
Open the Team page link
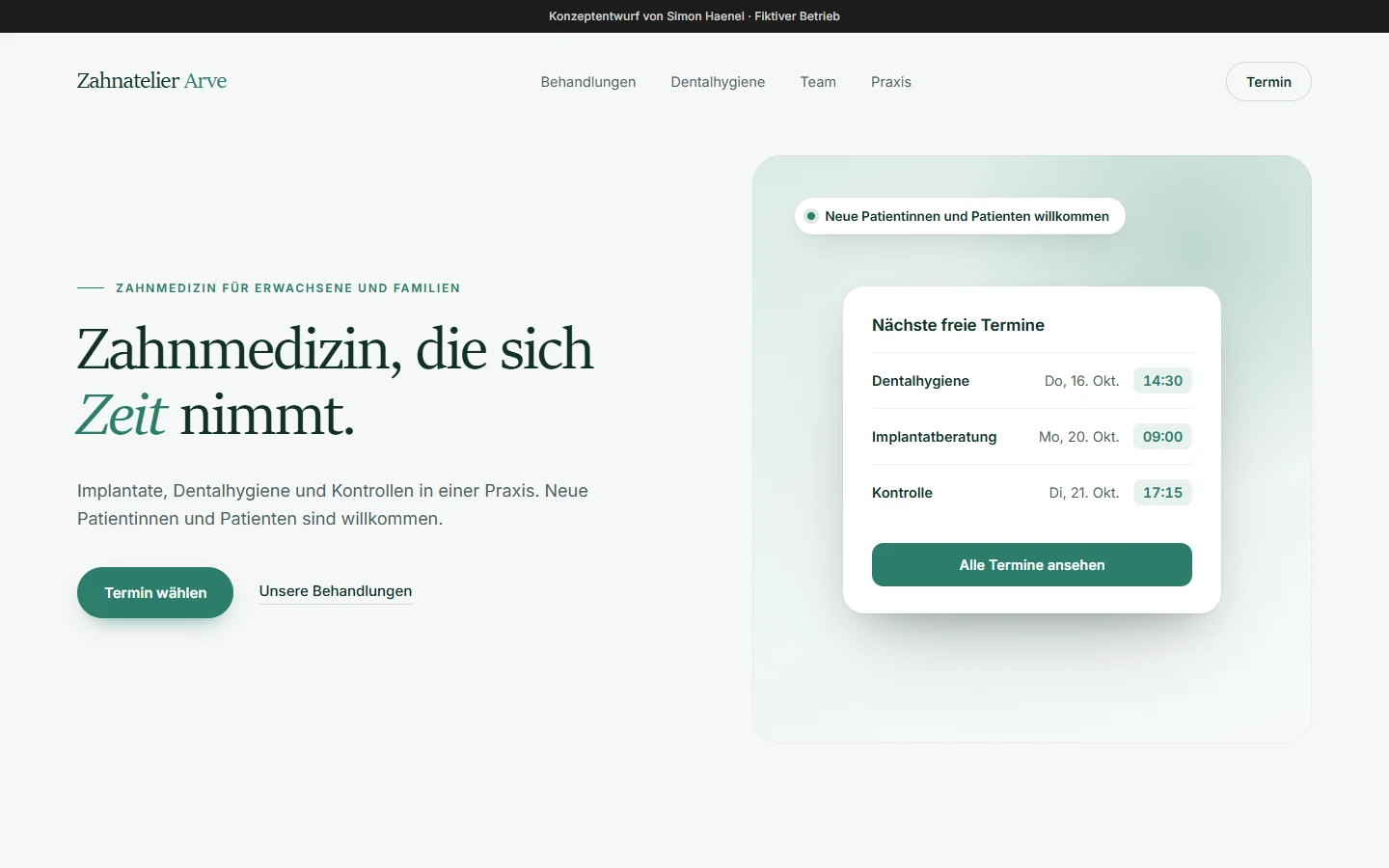click(818, 82)
